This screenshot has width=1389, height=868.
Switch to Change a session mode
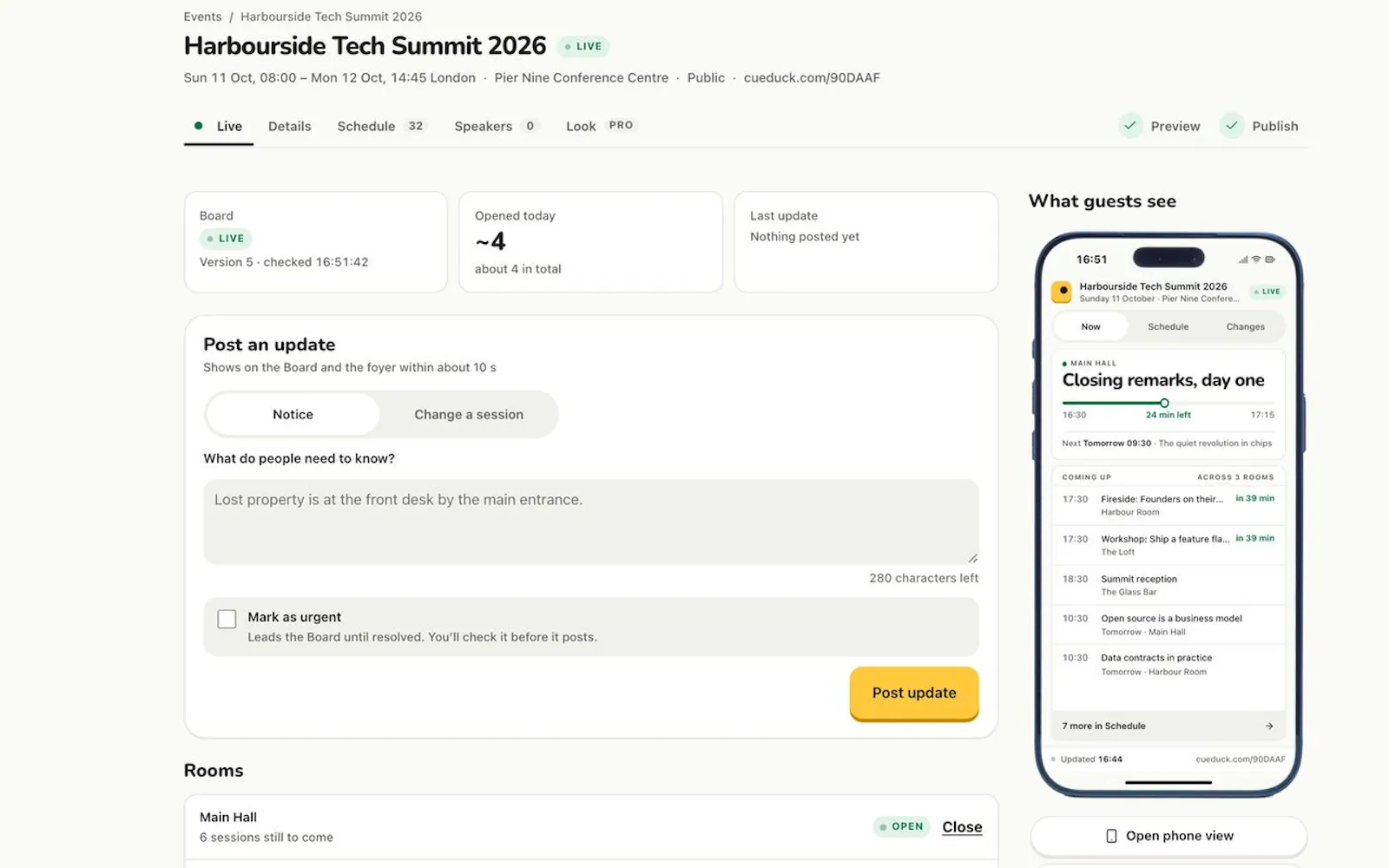[x=469, y=415]
